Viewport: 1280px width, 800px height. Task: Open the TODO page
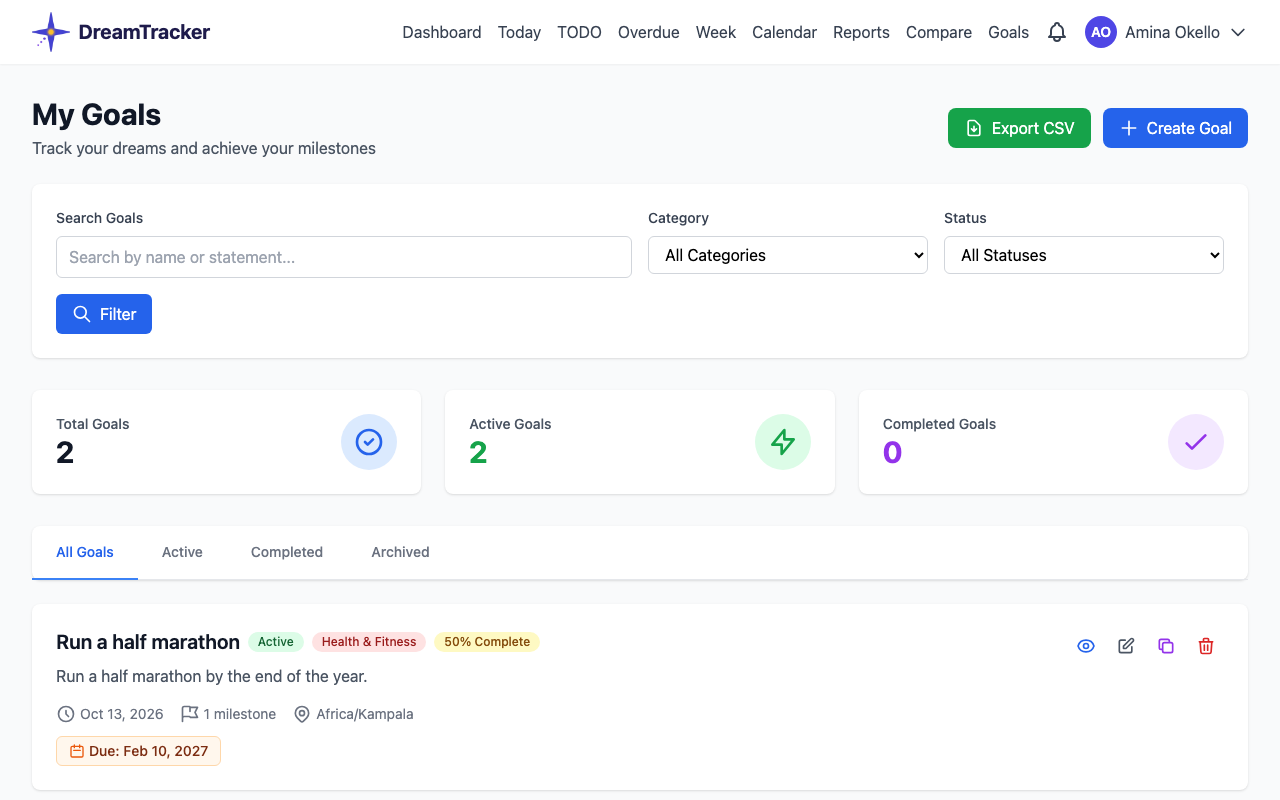[579, 32]
